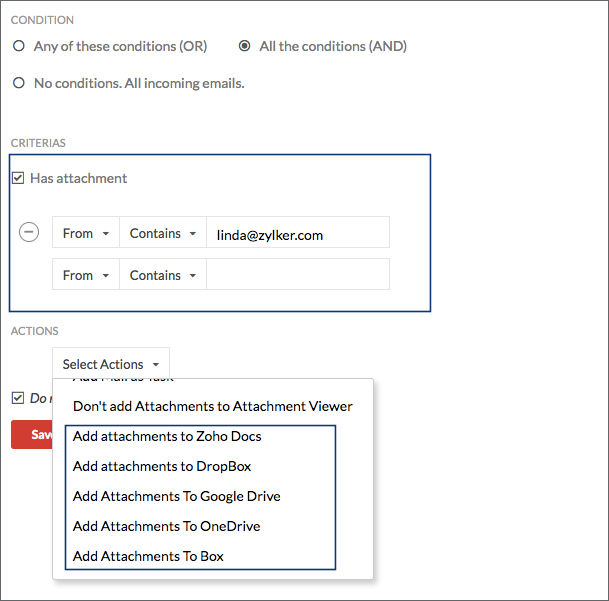This screenshot has width=609, height=601.
Task: Click the minus icon to remove criteria row
Action: (x=30, y=232)
